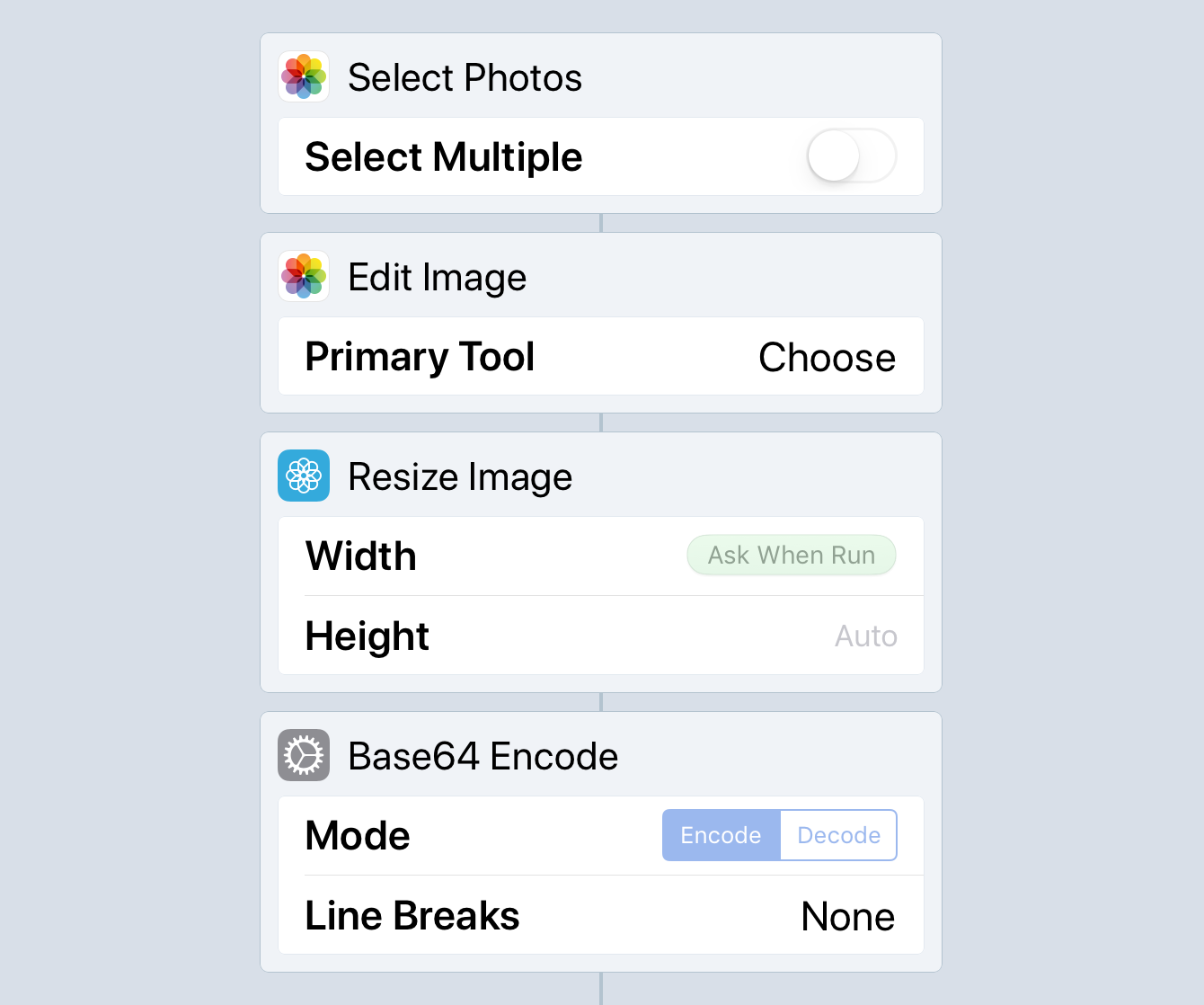Tap the Select Multiple row label
The image size is (1204, 1005).
click(x=444, y=157)
